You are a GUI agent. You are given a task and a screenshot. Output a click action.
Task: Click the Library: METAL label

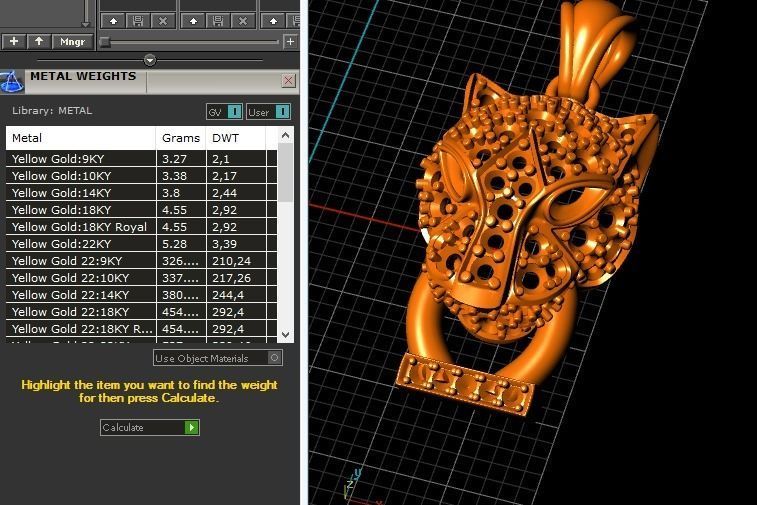(x=52, y=111)
